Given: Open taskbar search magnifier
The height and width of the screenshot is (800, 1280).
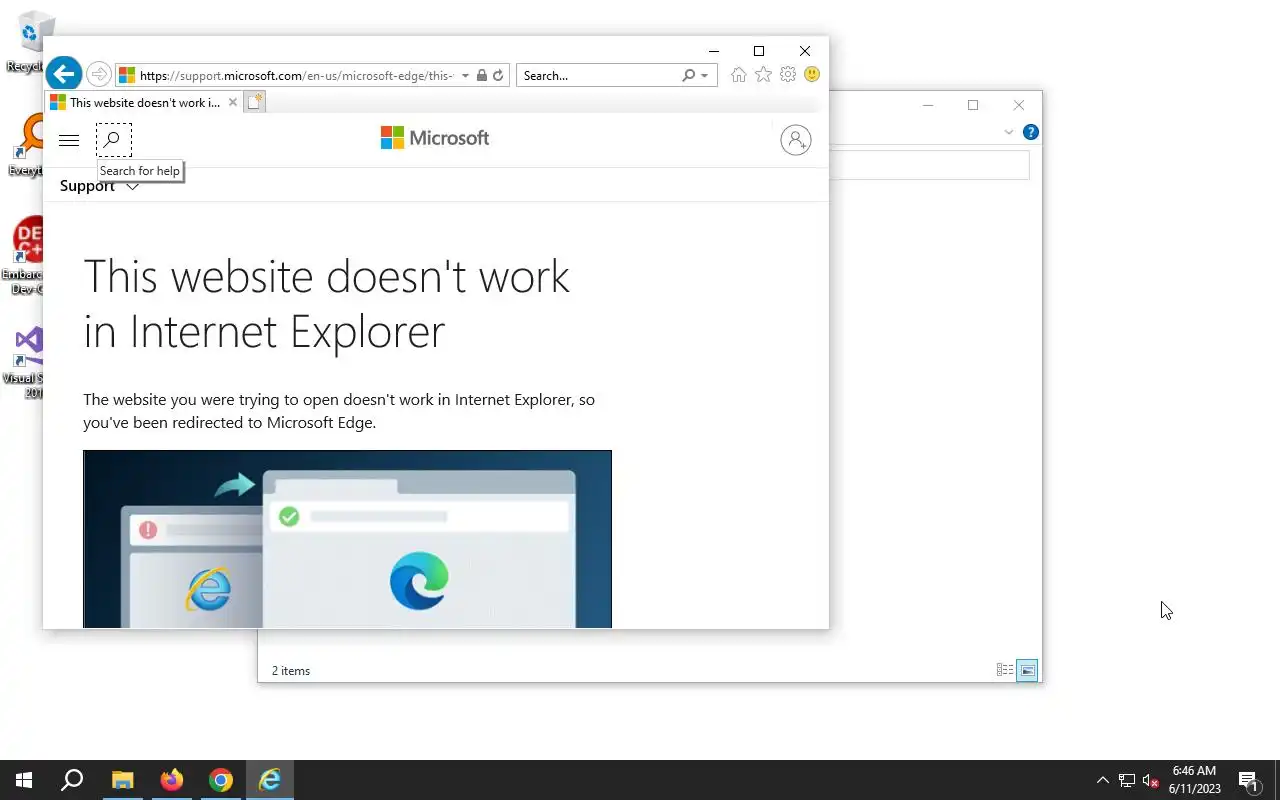Looking at the screenshot, I should pyautogui.click(x=72, y=780).
